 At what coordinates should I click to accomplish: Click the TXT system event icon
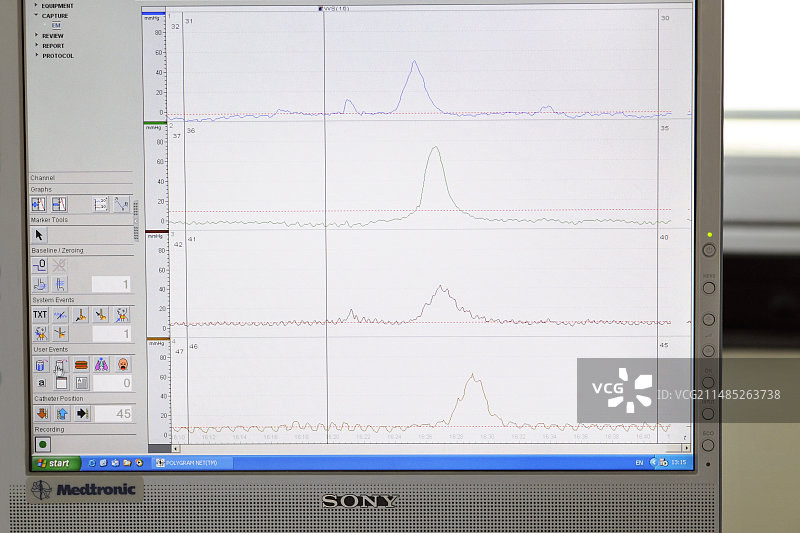point(40,314)
